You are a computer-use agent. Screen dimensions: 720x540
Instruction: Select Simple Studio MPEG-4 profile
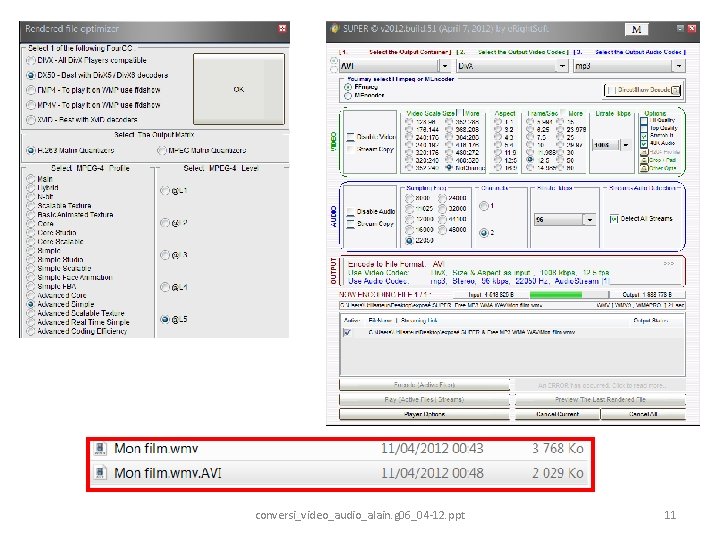31,259
